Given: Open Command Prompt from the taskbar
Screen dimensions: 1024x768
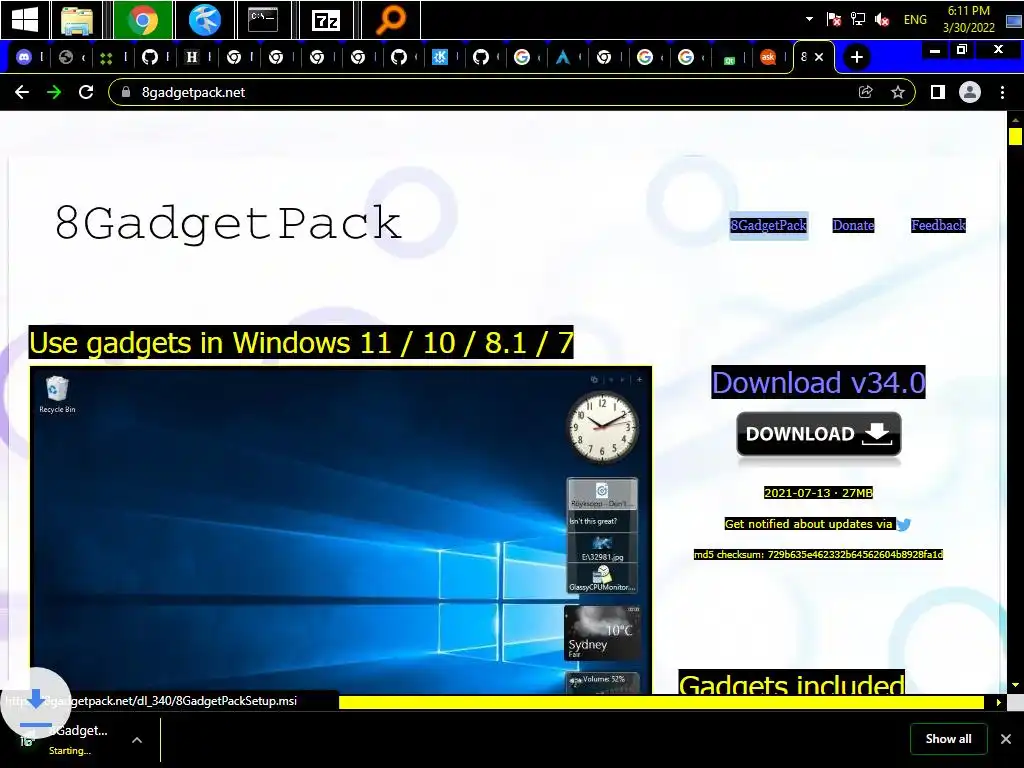Looking at the screenshot, I should (x=263, y=20).
